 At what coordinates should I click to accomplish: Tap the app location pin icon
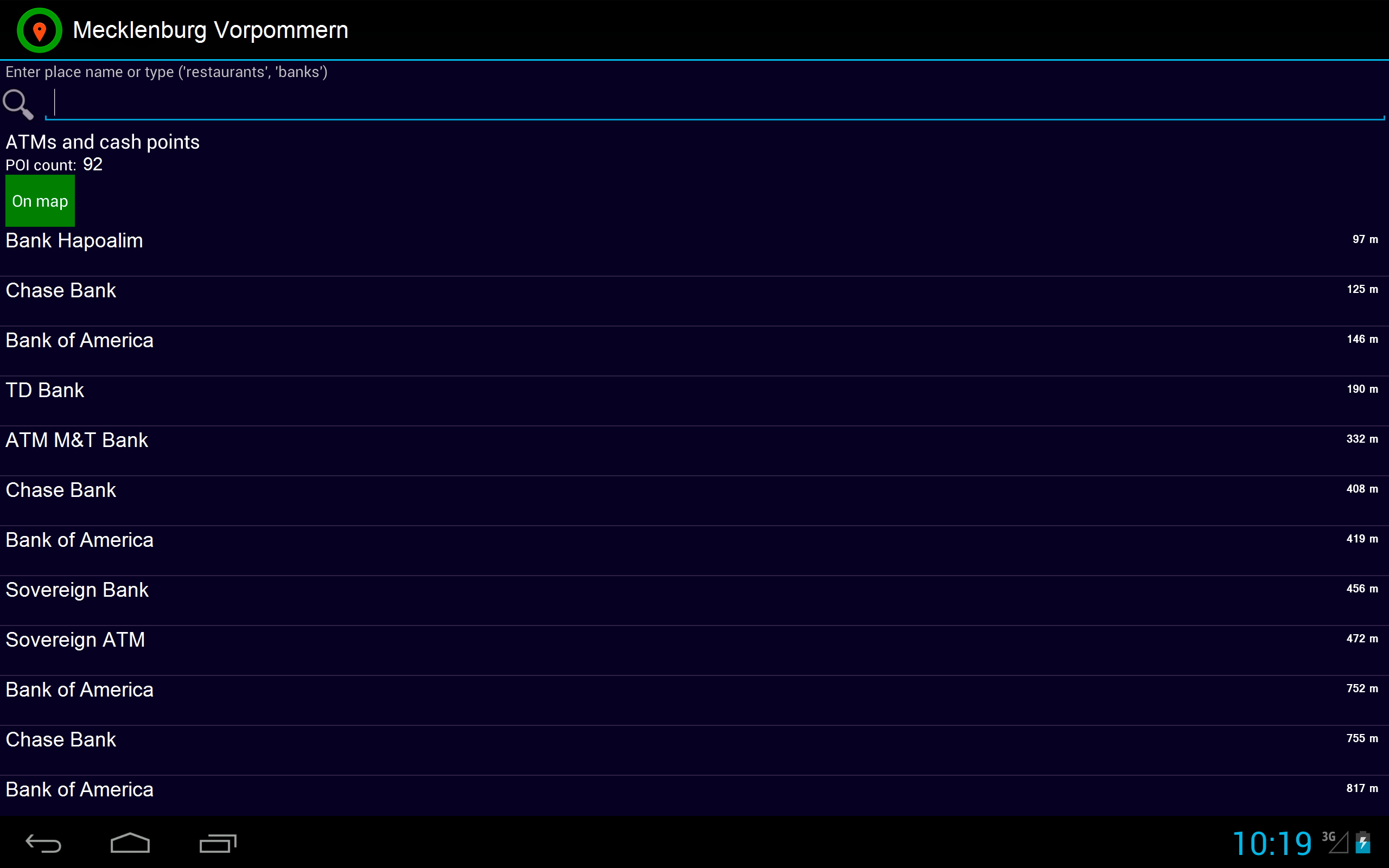point(39,30)
